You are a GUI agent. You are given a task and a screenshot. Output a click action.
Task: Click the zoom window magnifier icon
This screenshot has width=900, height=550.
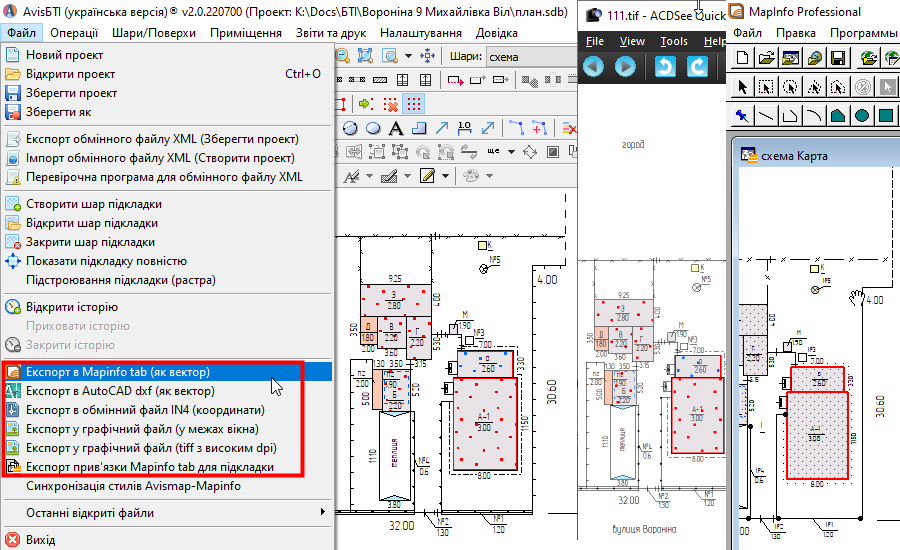[x=390, y=56]
